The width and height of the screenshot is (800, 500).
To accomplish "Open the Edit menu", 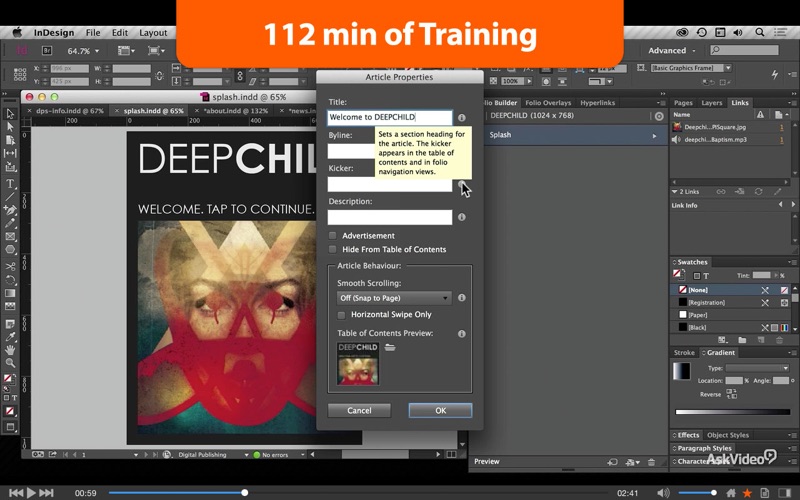I will (x=120, y=33).
